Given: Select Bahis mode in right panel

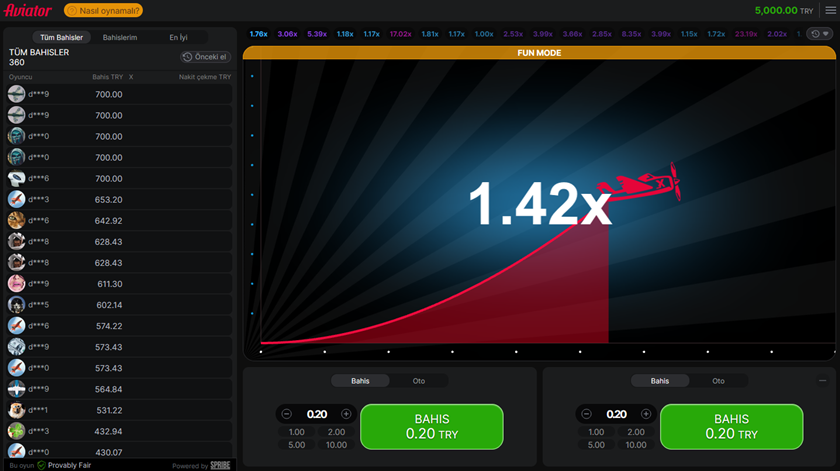Looking at the screenshot, I should coord(659,381).
